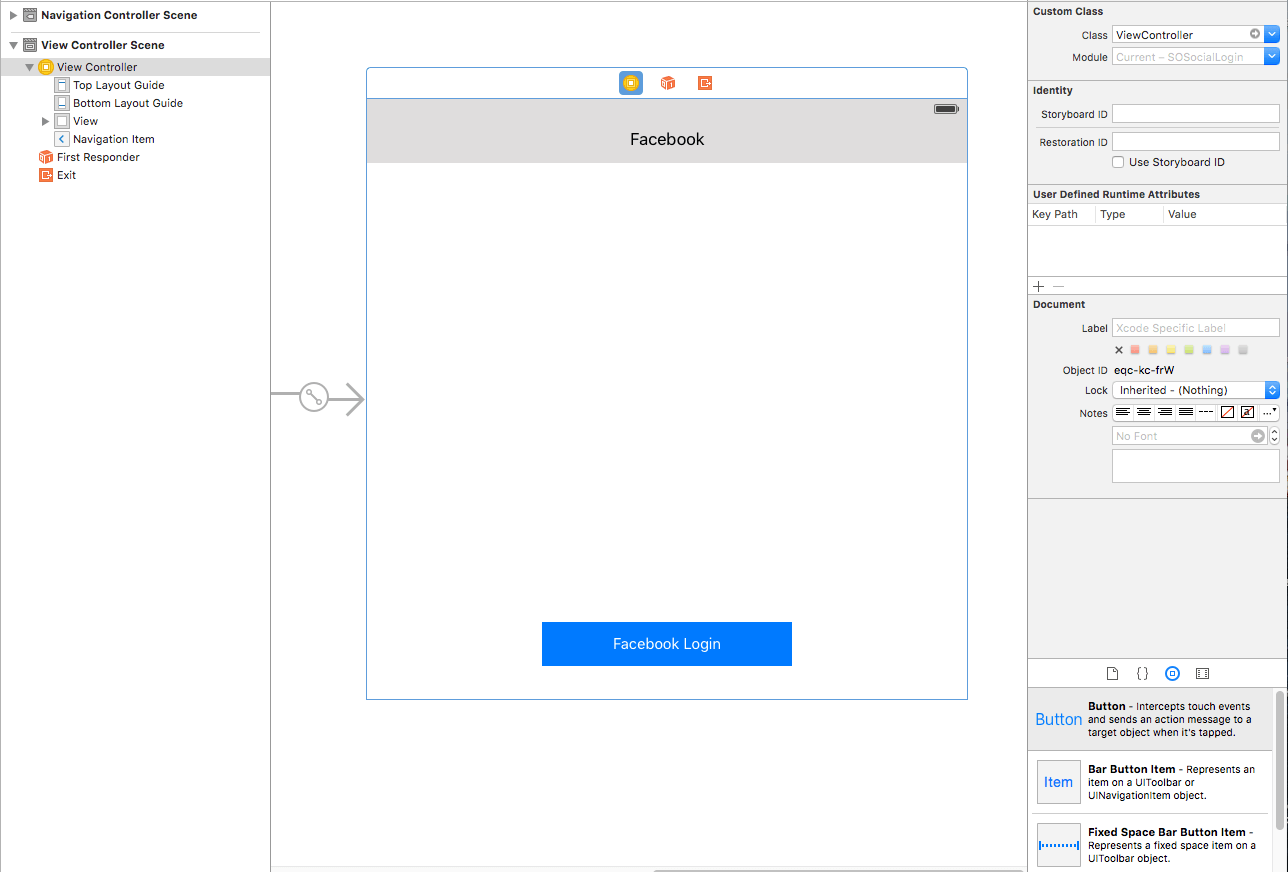1288x872 pixels.
Task: Click the Value column header
Action: tap(1182, 214)
